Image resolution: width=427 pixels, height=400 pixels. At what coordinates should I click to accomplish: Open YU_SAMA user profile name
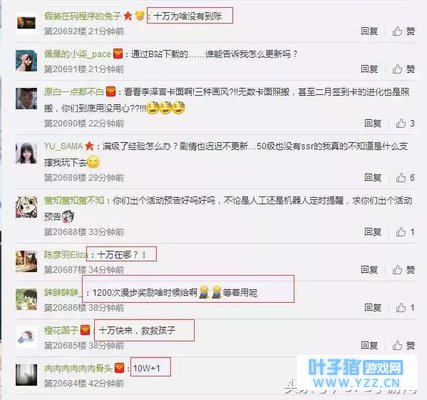63,146
